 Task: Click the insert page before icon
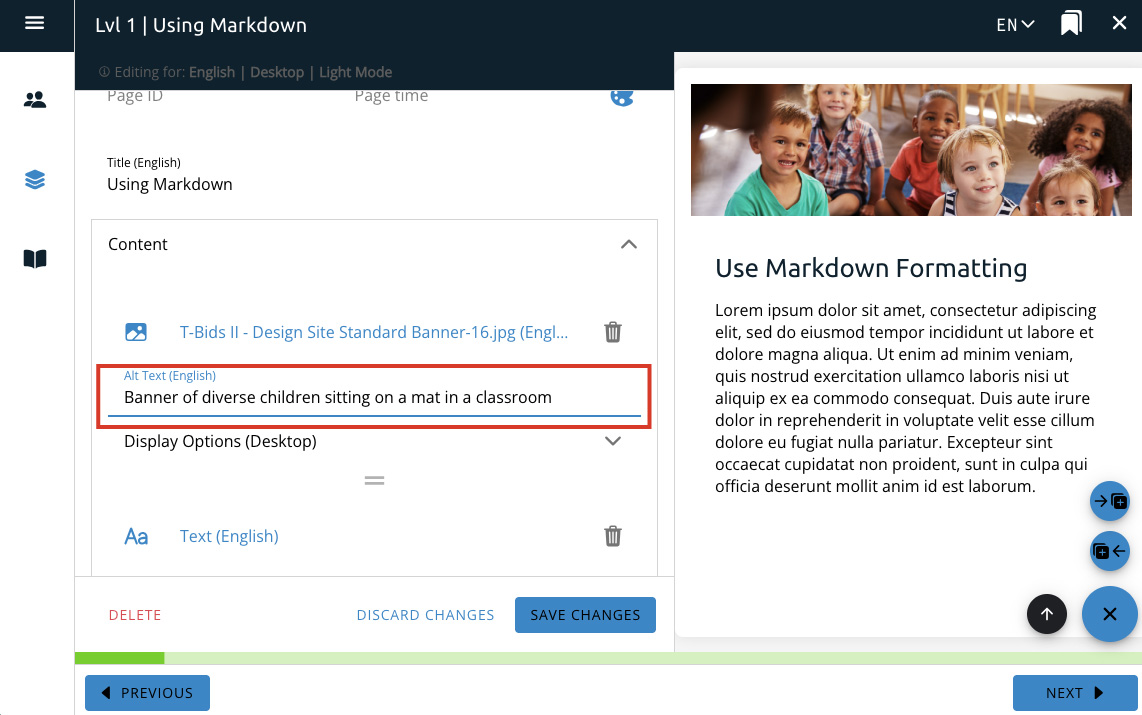[1109, 551]
